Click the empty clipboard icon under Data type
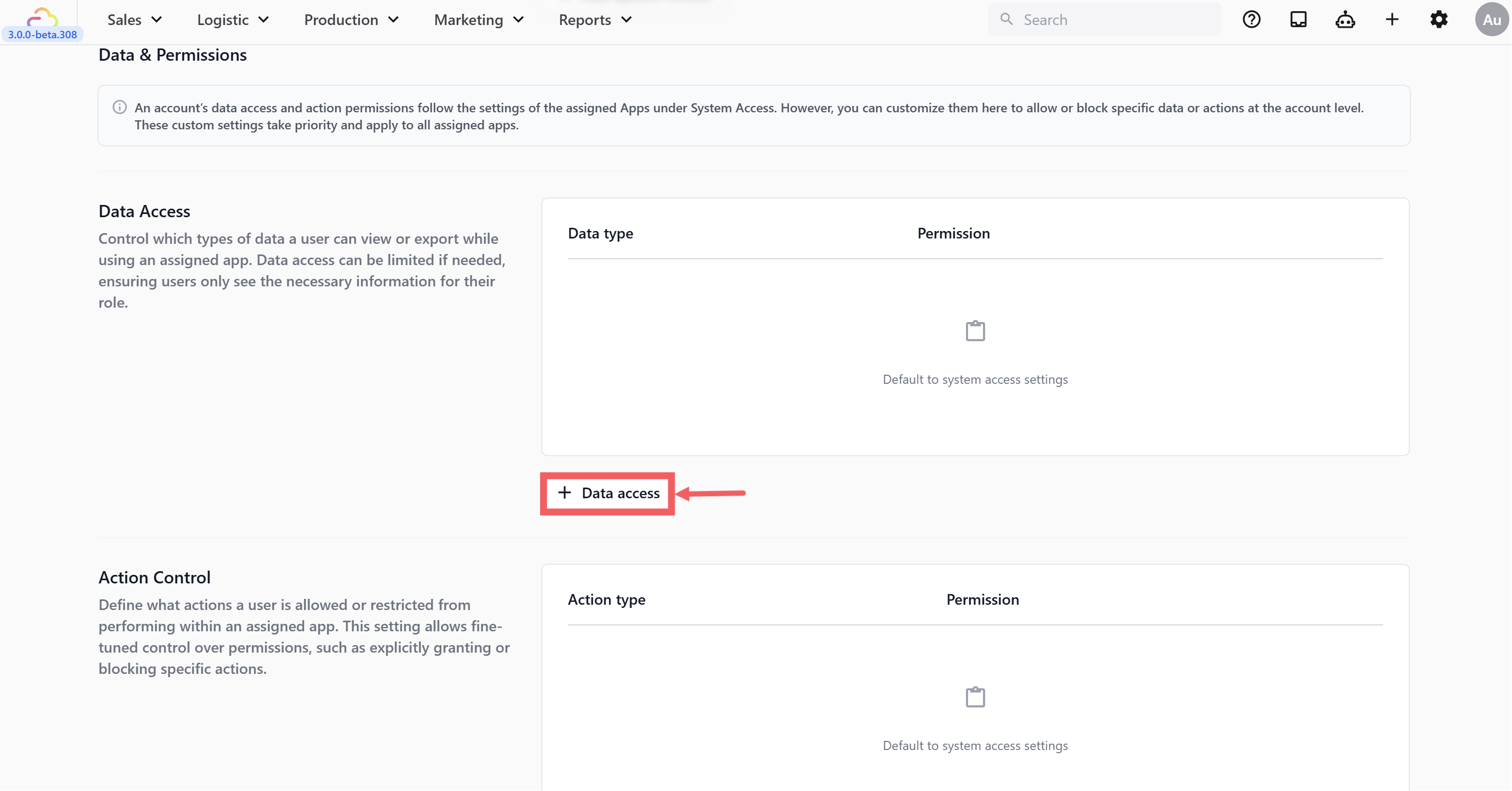 975,331
